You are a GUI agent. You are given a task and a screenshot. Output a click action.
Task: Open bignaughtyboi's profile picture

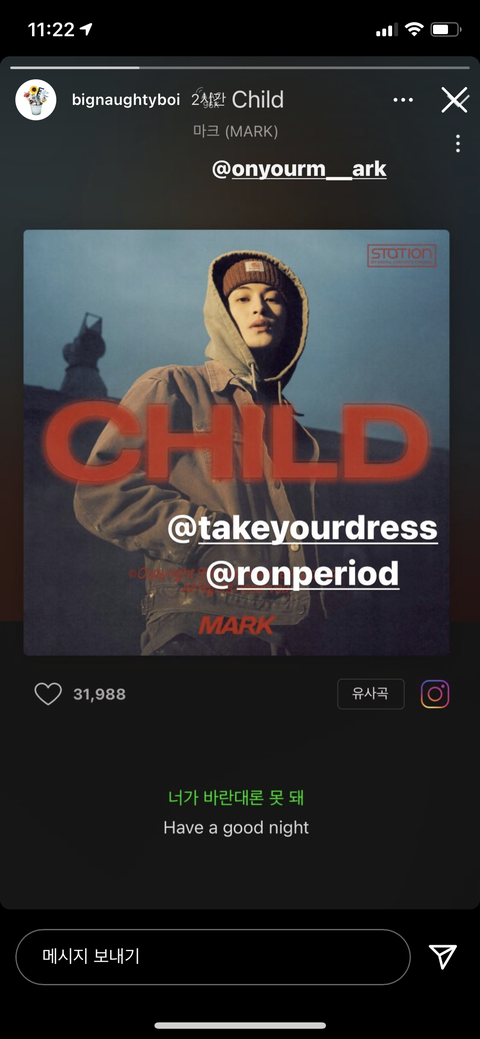click(36, 100)
